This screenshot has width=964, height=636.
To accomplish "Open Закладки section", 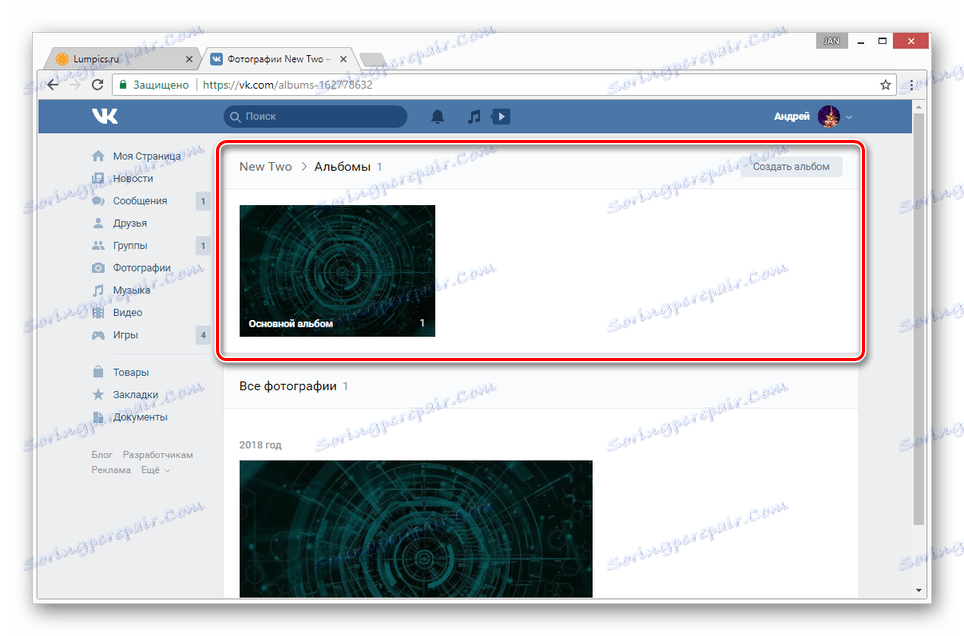I will (x=135, y=395).
